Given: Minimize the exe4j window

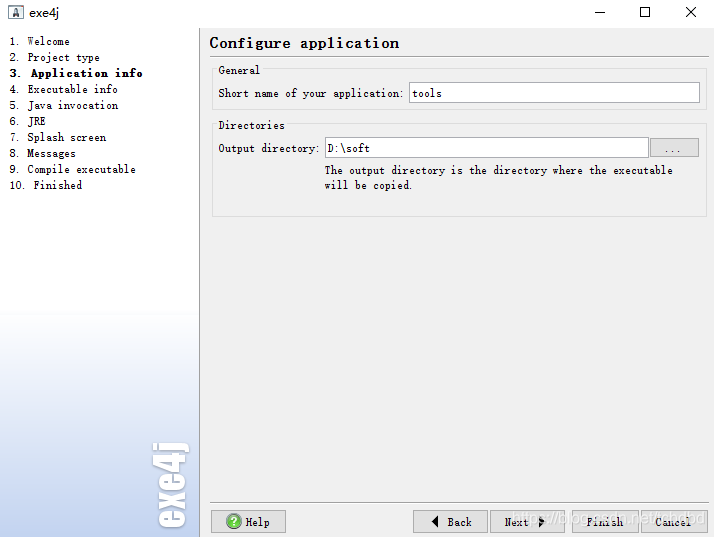Looking at the screenshot, I should click(600, 12).
